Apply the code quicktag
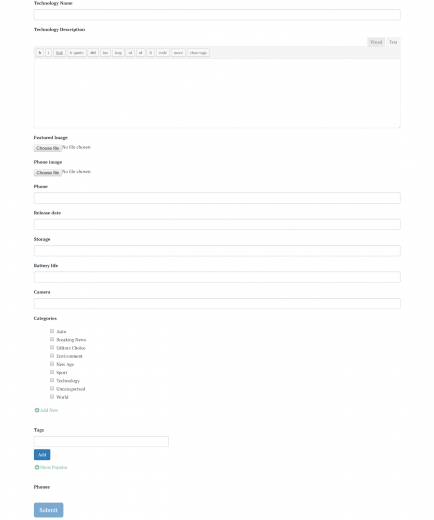The image size is (434, 520). [x=163, y=53]
